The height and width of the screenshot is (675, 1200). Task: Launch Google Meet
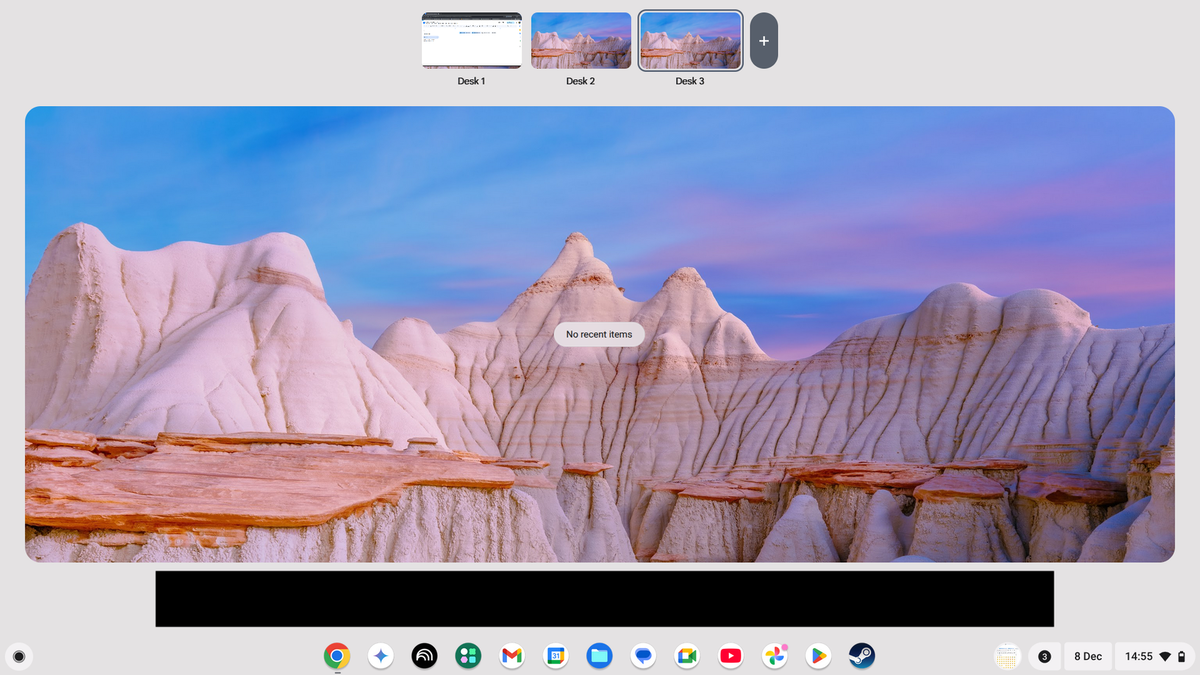click(686, 656)
